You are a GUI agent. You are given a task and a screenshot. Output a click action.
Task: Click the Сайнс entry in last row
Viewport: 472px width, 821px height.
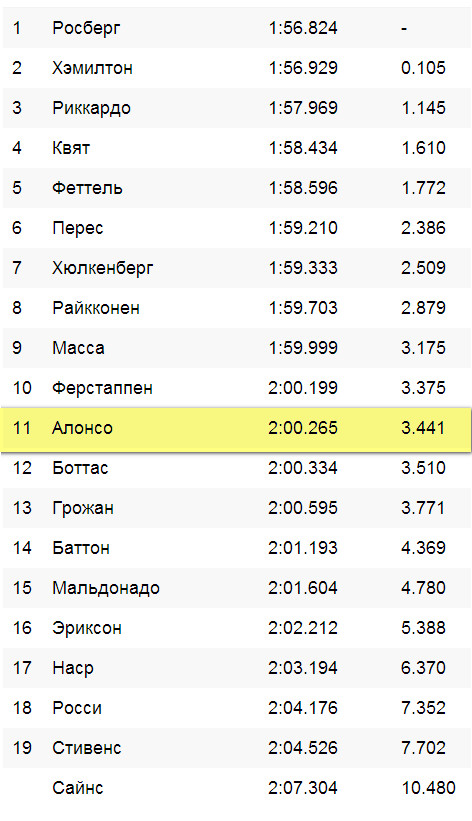coord(78,787)
